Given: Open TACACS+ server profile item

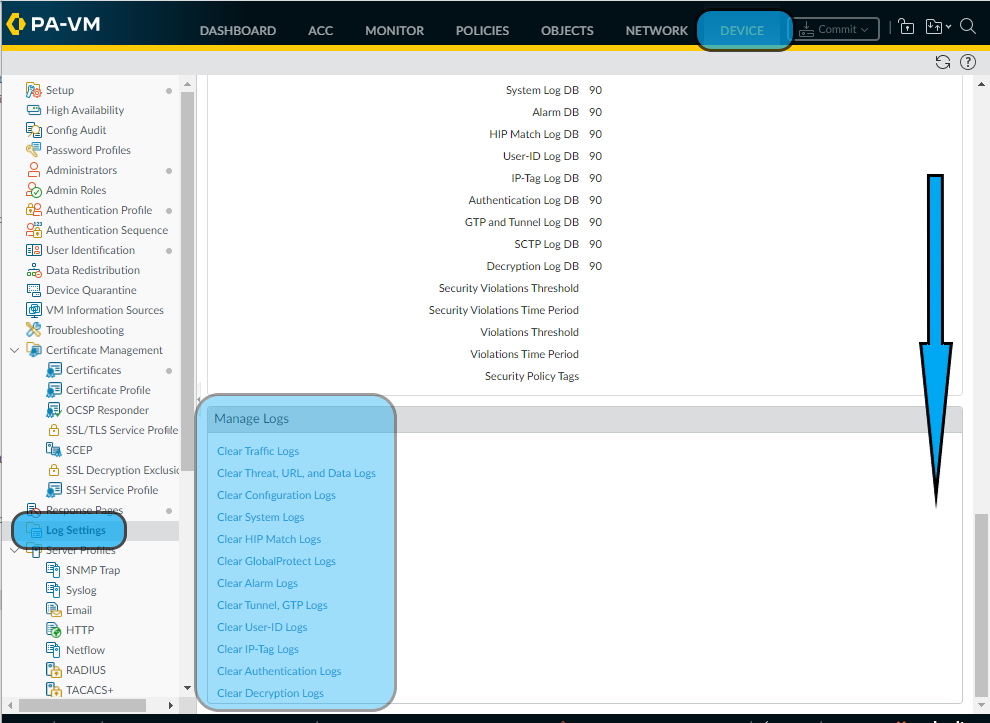Looking at the screenshot, I should click(x=90, y=690).
